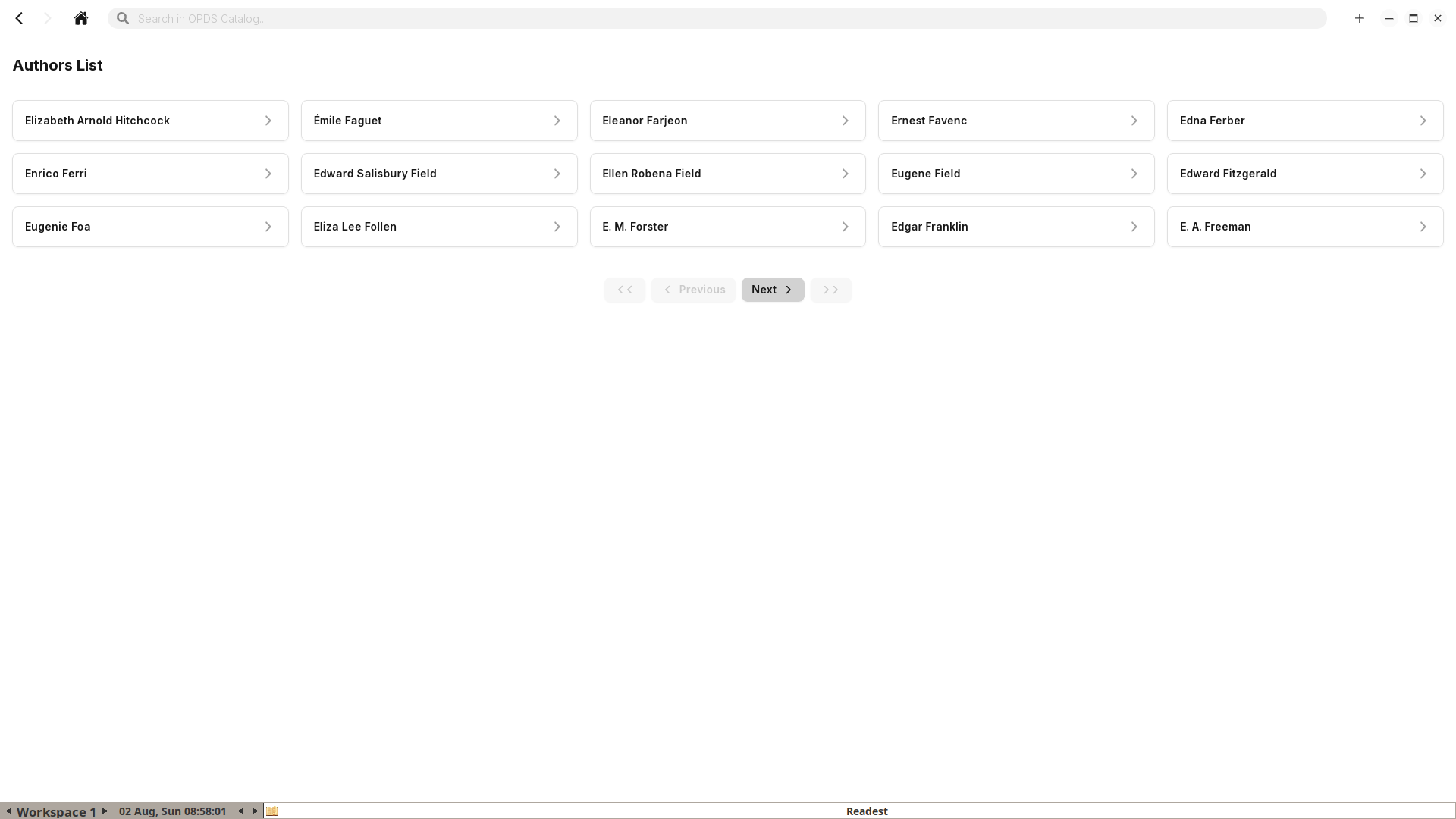Click chevron beside Eugene Field

pos(1134,174)
